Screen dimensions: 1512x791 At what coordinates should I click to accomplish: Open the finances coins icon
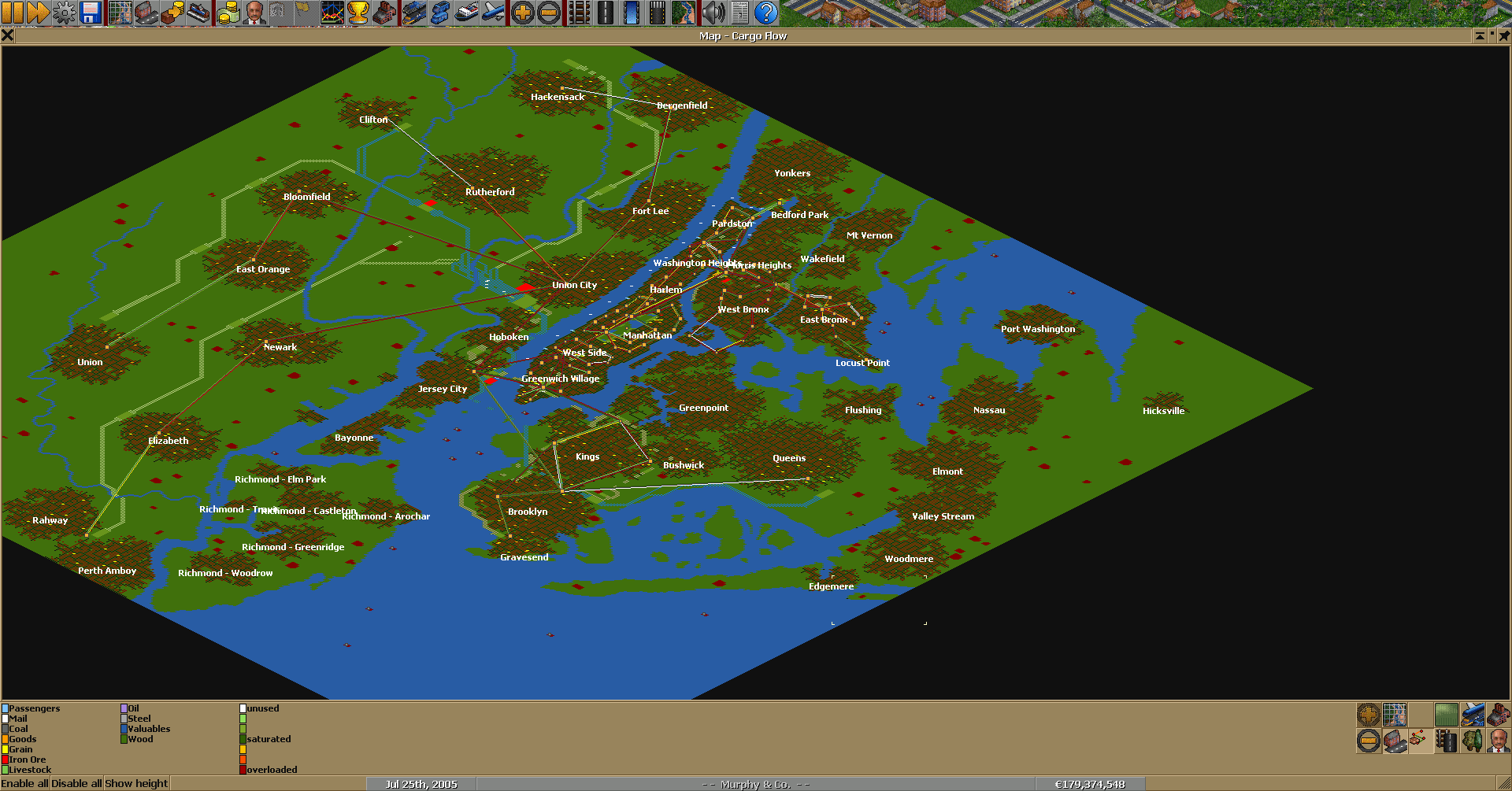pos(228,13)
